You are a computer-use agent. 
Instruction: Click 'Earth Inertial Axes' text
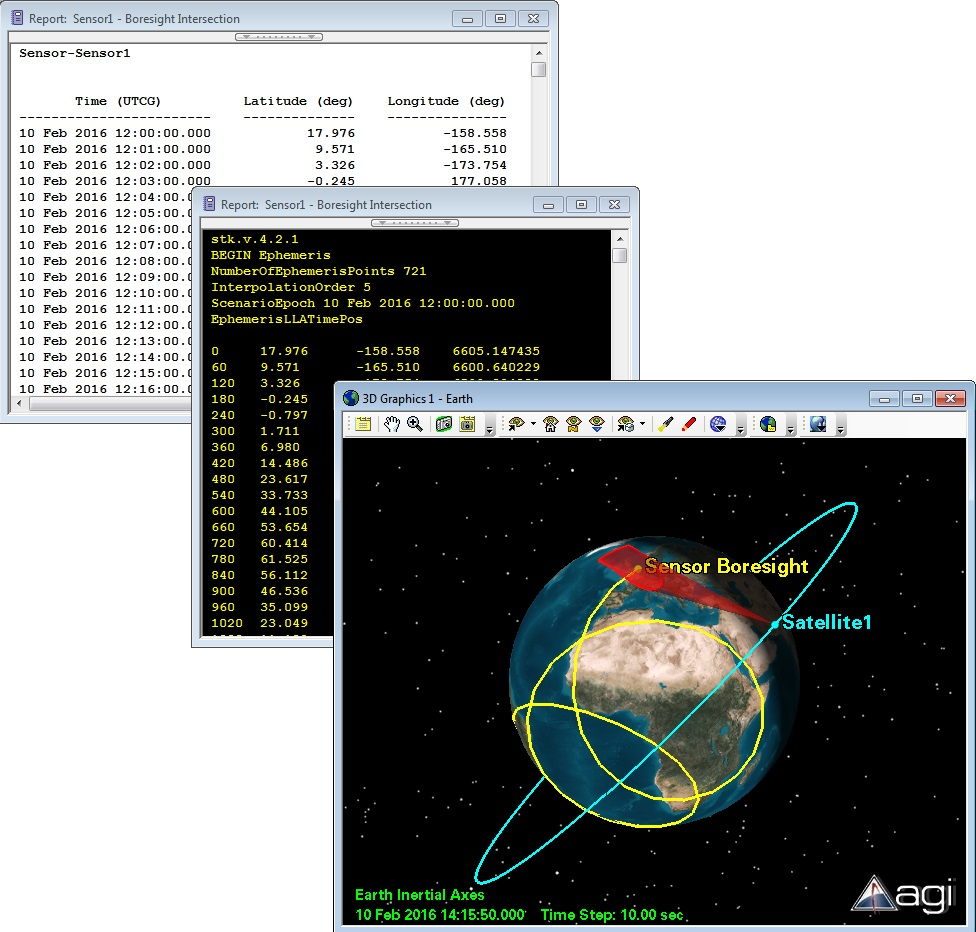(x=420, y=895)
